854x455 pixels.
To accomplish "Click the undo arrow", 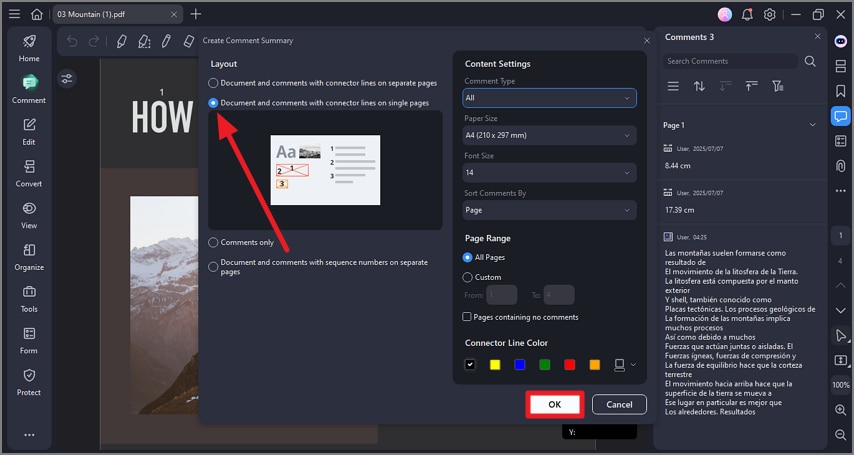I will 72,41.
